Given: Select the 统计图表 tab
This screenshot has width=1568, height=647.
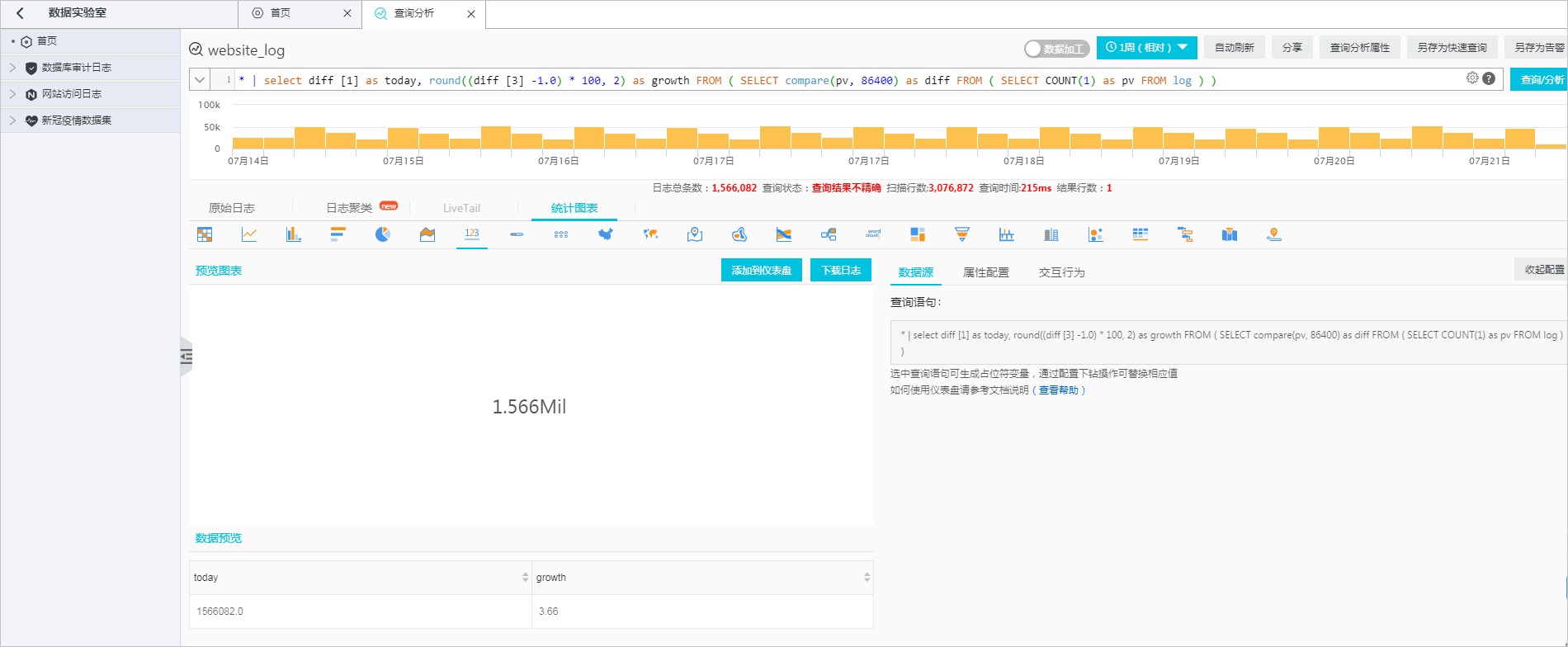Looking at the screenshot, I should 574,208.
